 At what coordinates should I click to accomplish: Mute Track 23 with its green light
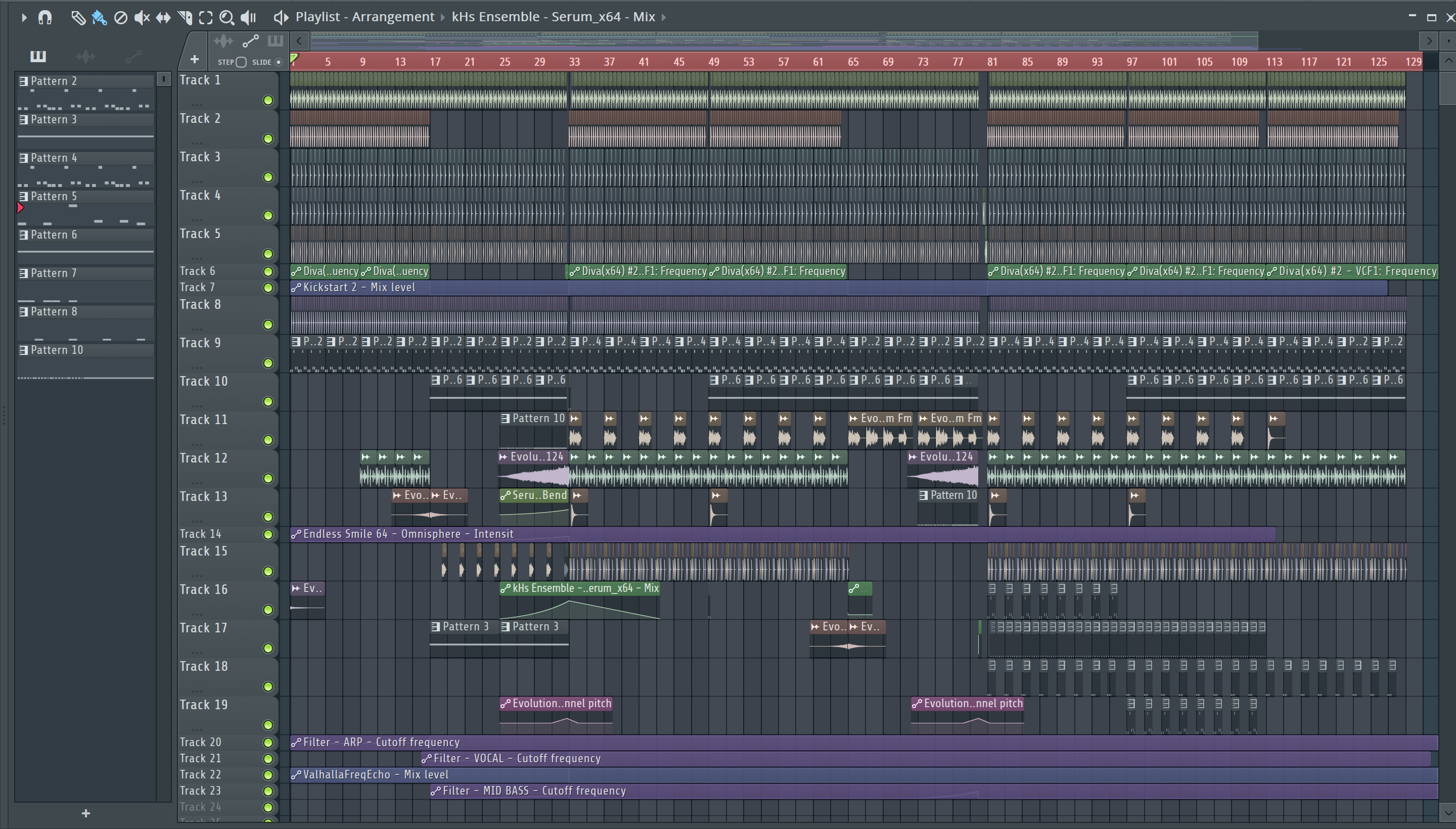click(x=268, y=791)
